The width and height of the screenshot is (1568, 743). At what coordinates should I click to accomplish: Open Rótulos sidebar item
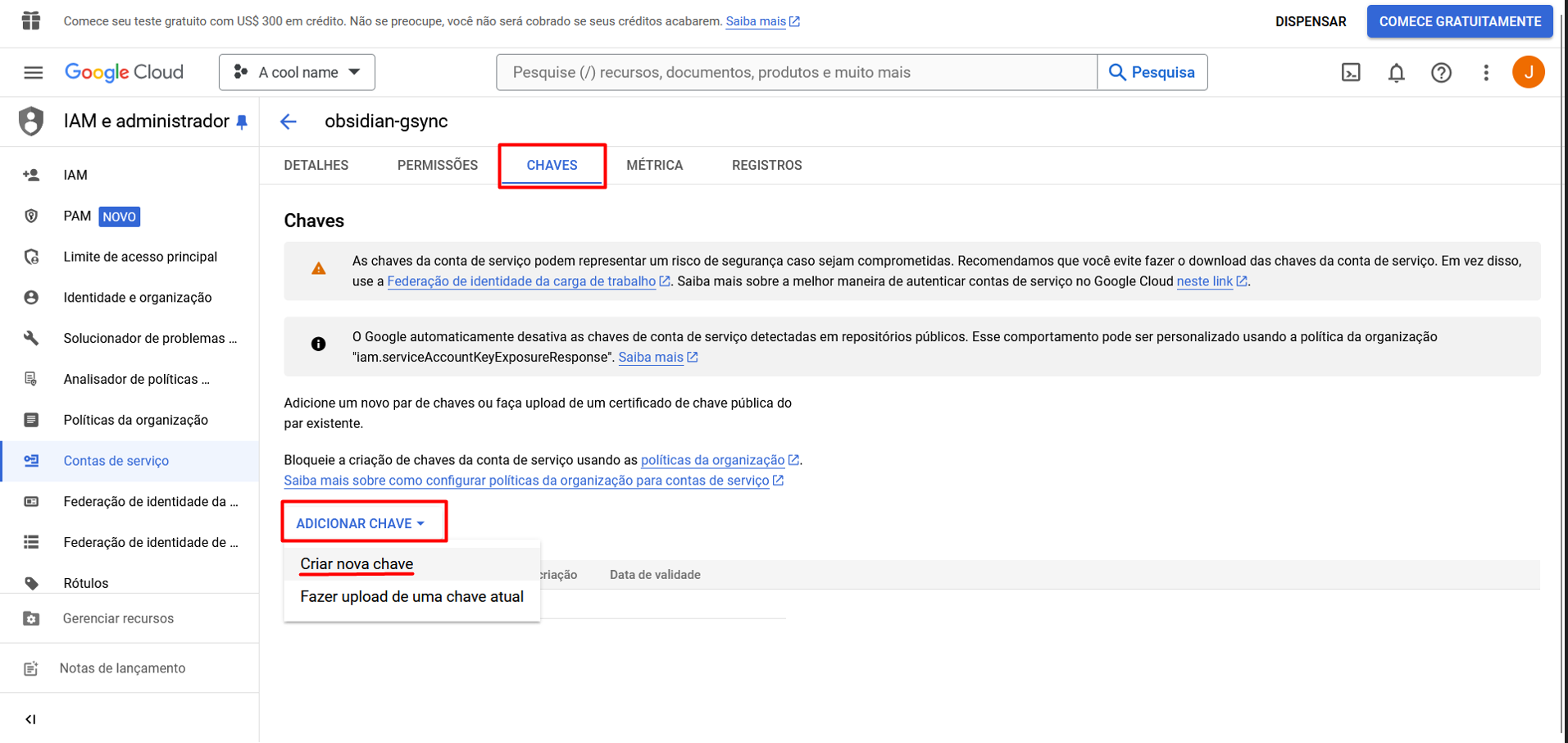coord(130,583)
